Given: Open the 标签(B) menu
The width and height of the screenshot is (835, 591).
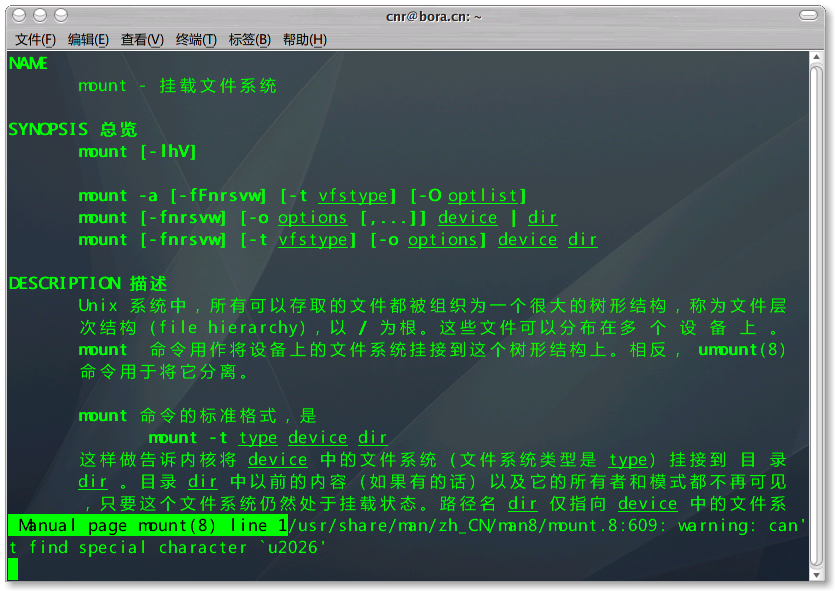Looking at the screenshot, I should coord(250,40).
